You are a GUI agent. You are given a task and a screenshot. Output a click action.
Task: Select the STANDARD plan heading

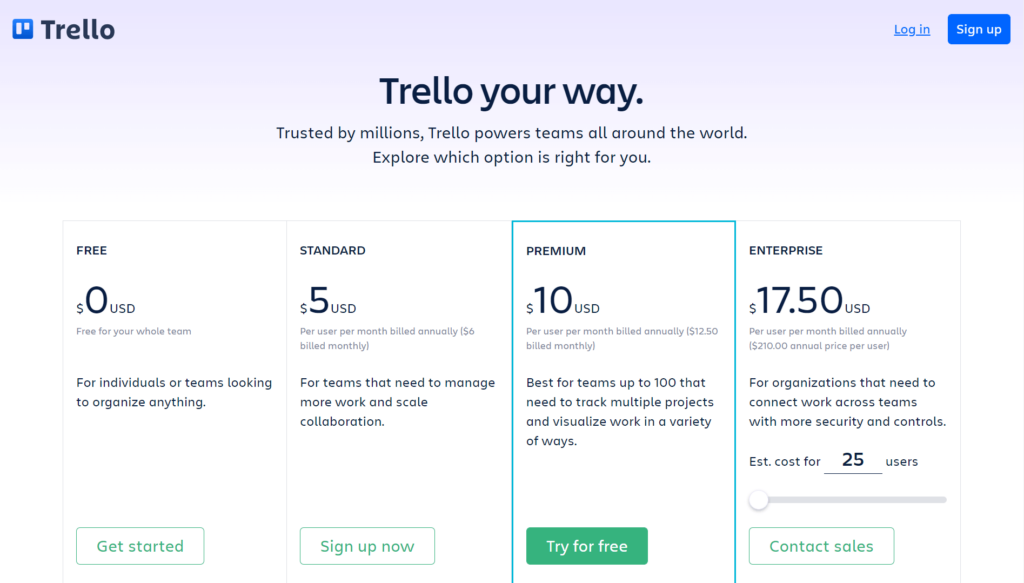coord(332,250)
